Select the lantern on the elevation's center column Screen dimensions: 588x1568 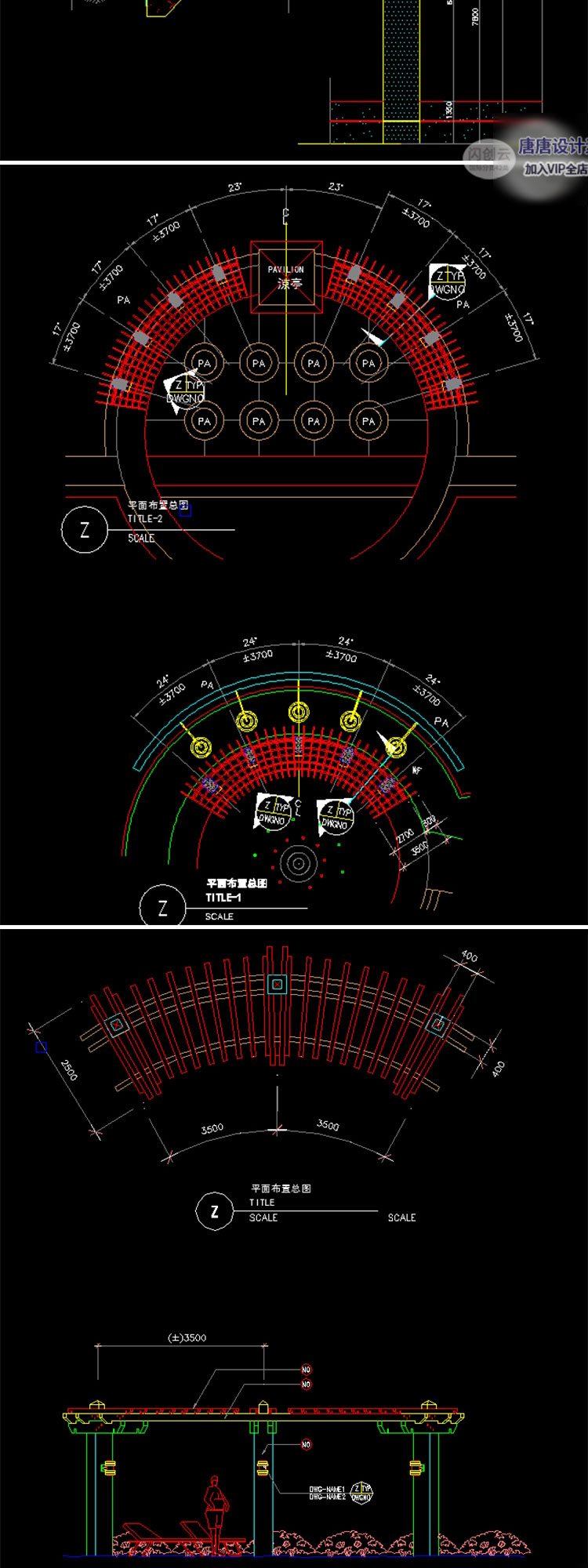pos(263,1468)
